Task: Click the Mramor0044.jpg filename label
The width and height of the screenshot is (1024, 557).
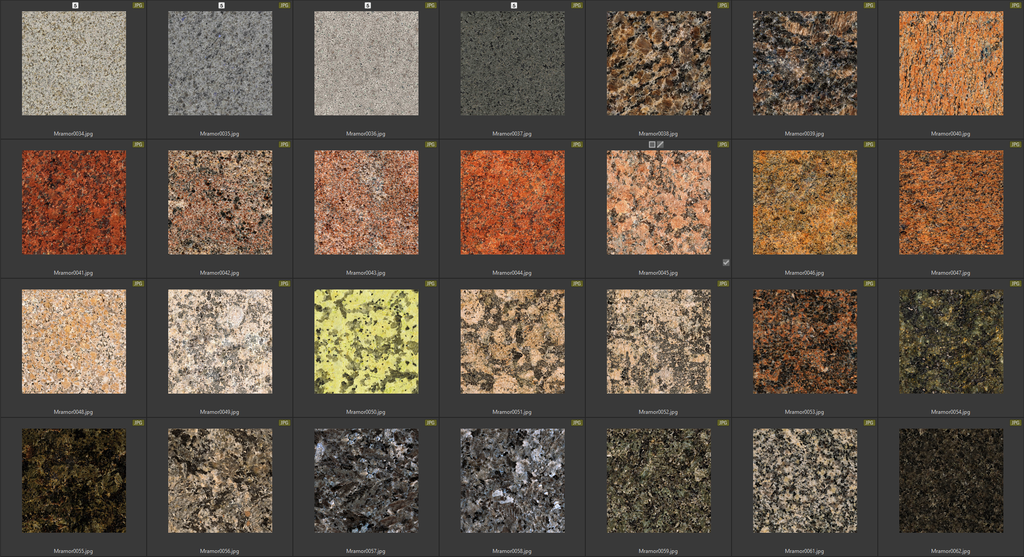Action: (x=512, y=272)
